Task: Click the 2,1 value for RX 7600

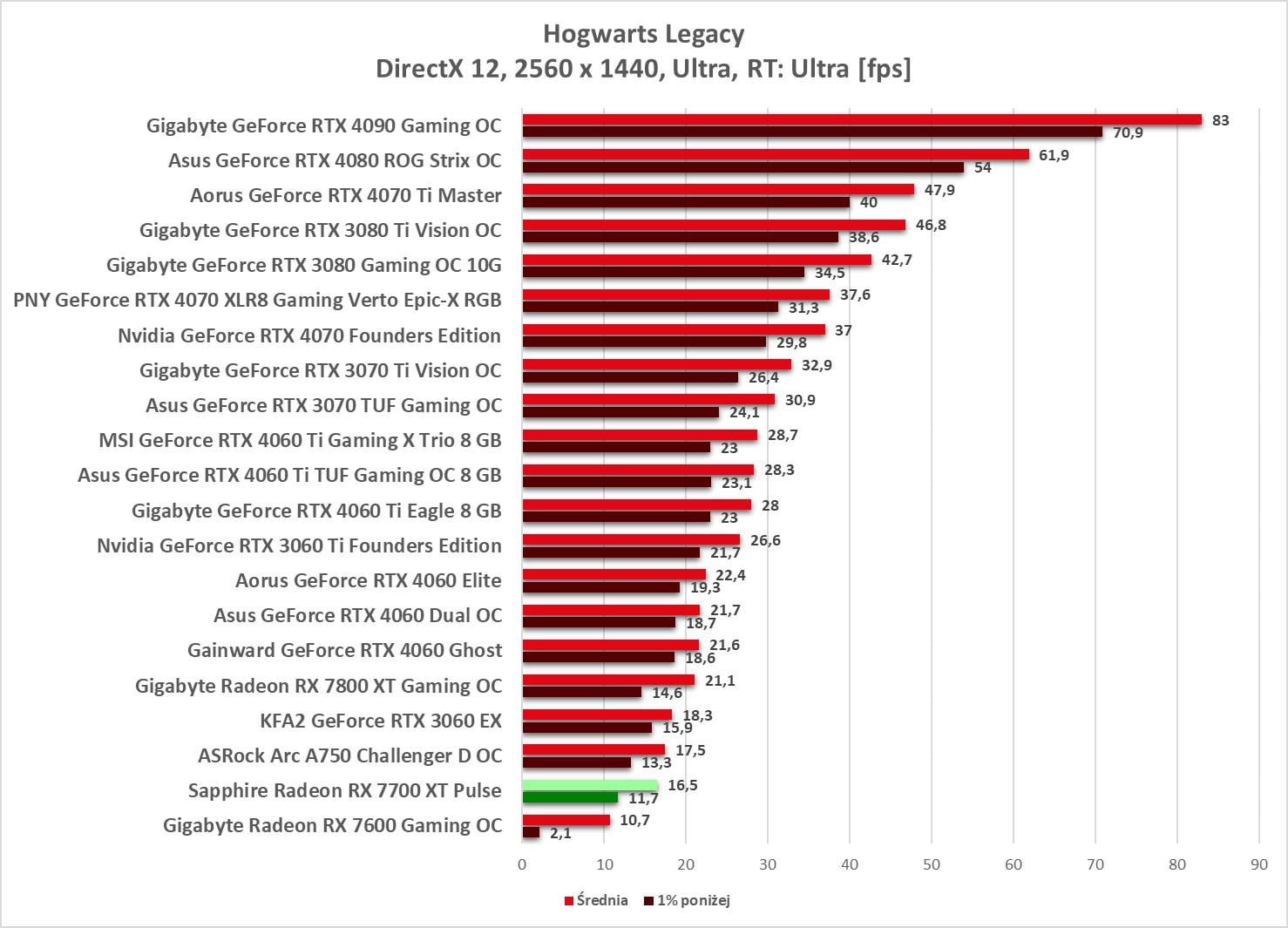Action: 560,833
